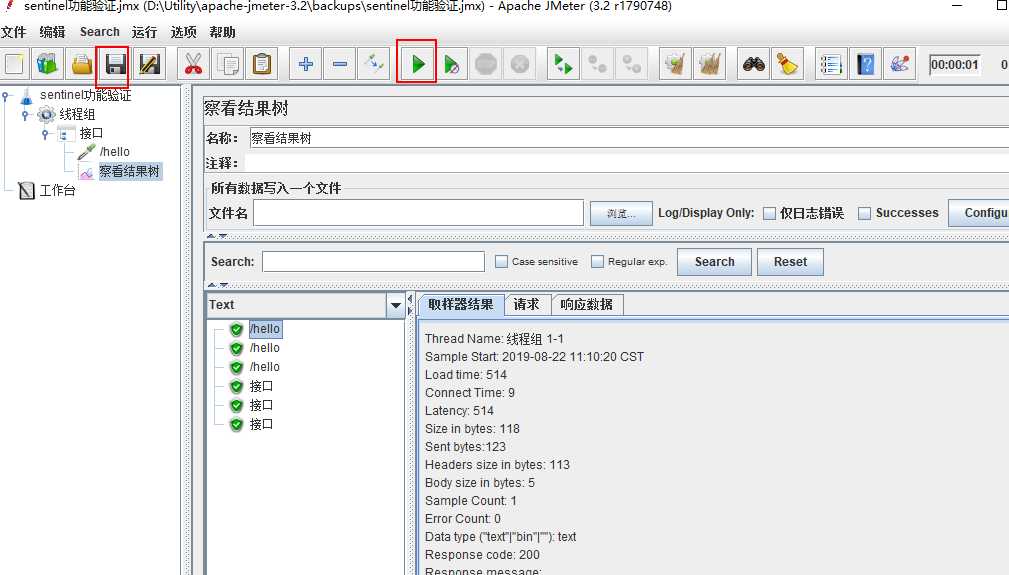
Task: Select the first 接口 result entry
Action: coord(261,386)
